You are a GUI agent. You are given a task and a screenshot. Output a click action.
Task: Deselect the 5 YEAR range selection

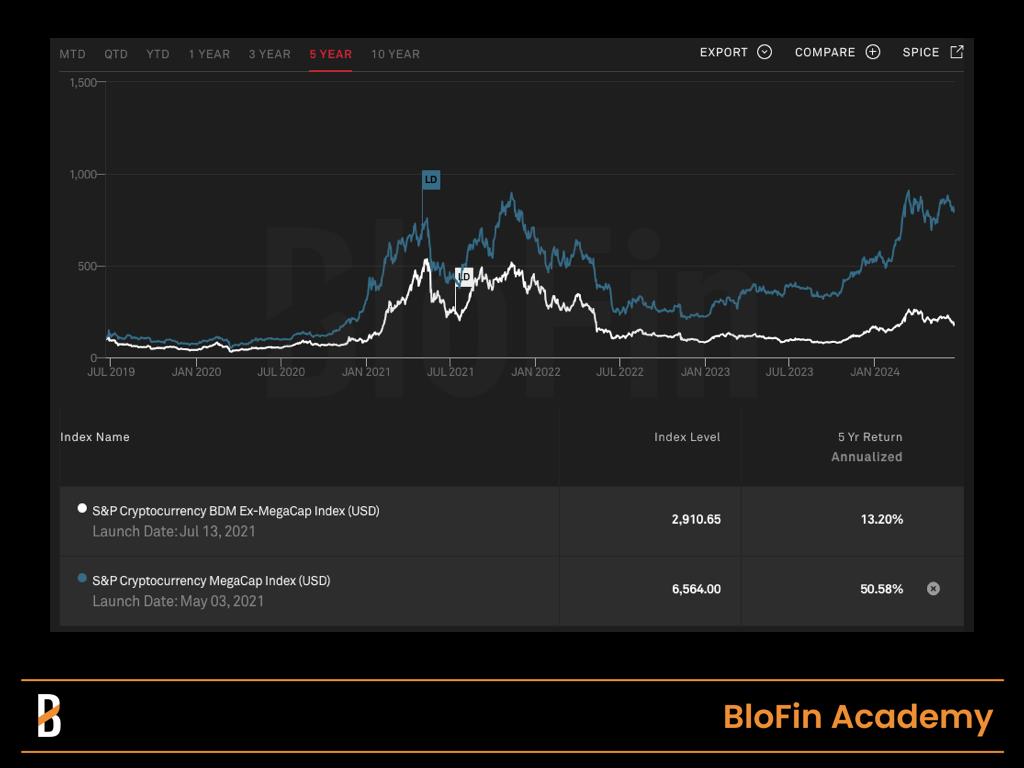pyautogui.click(x=331, y=54)
